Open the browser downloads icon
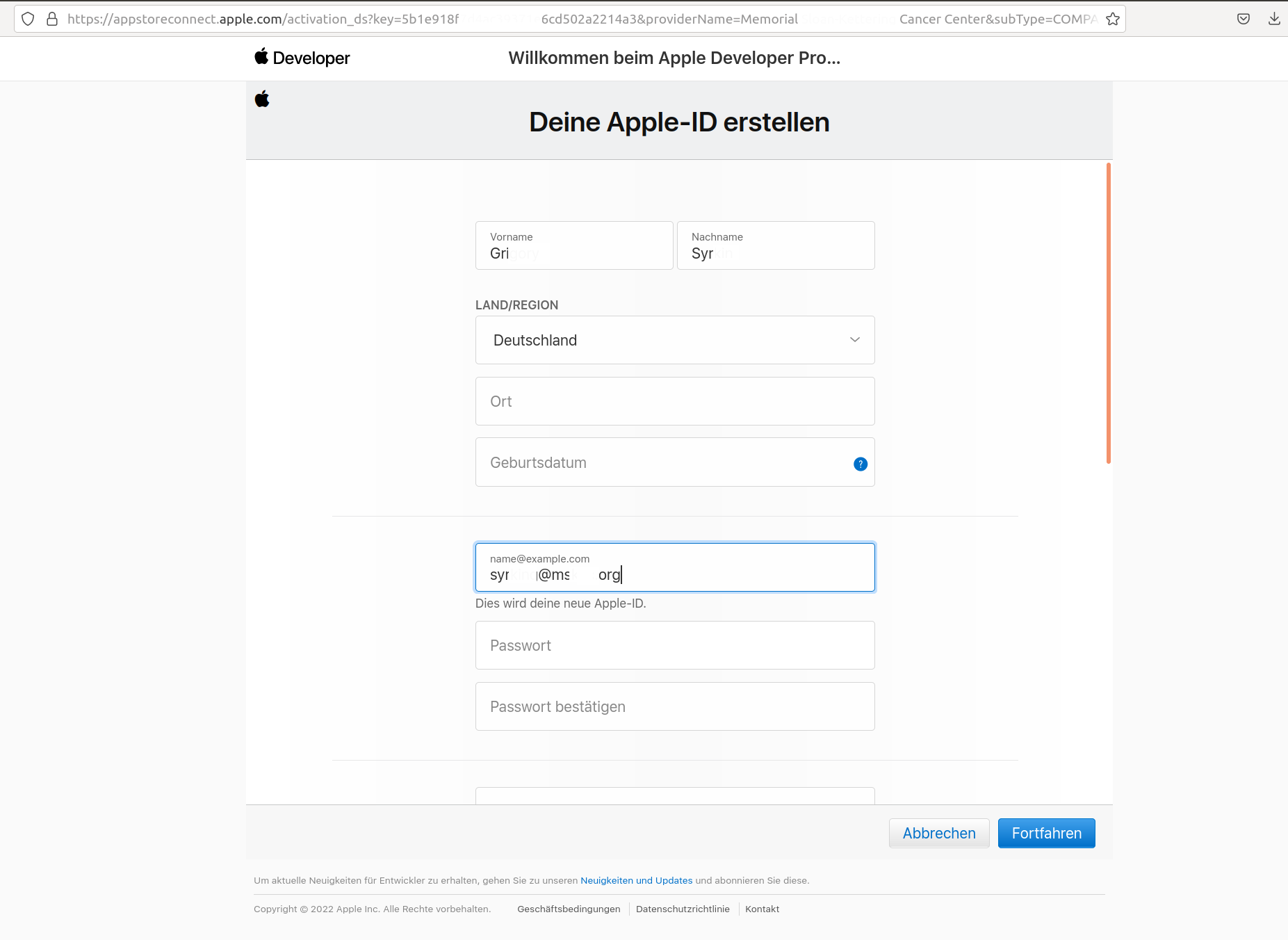Image resolution: width=1288 pixels, height=940 pixels. point(1274,19)
